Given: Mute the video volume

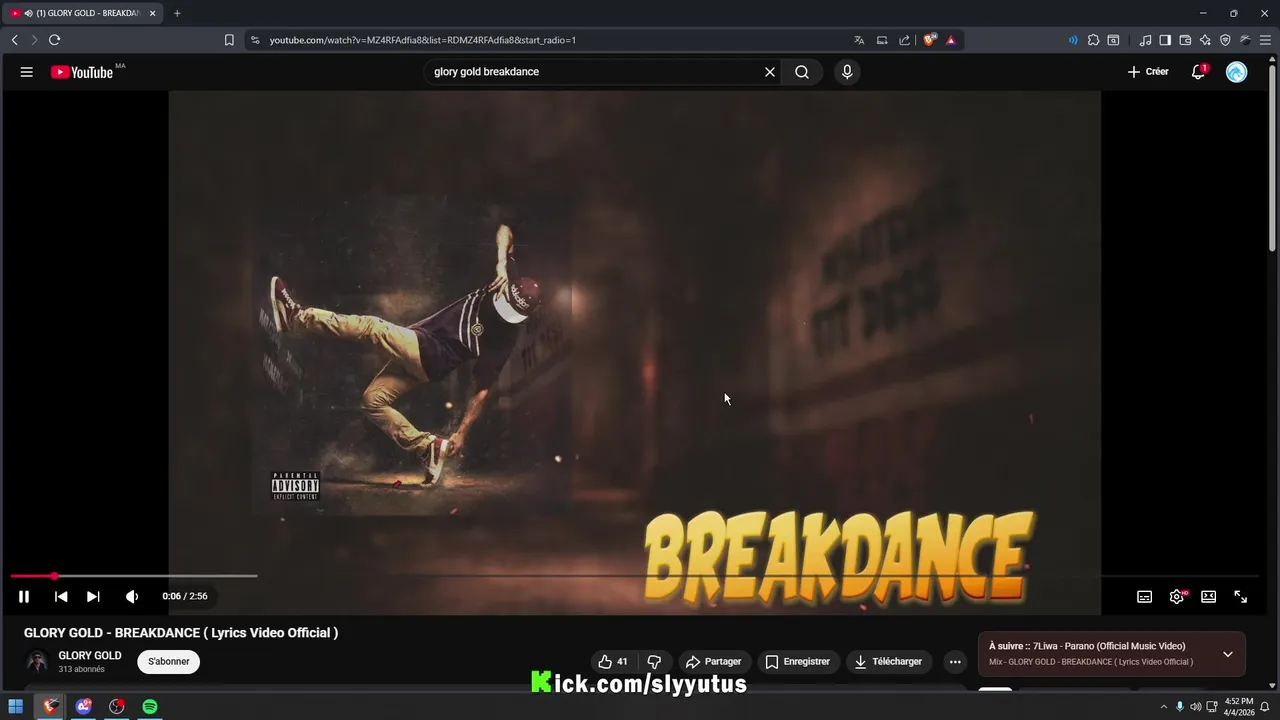Looking at the screenshot, I should point(131,596).
